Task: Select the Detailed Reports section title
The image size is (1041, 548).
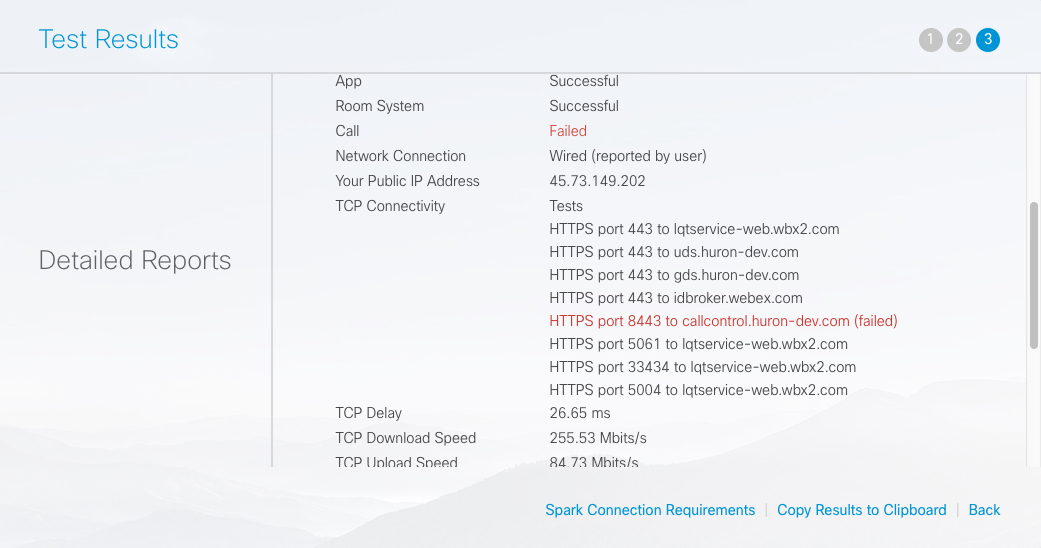Action: pyautogui.click(x=135, y=260)
